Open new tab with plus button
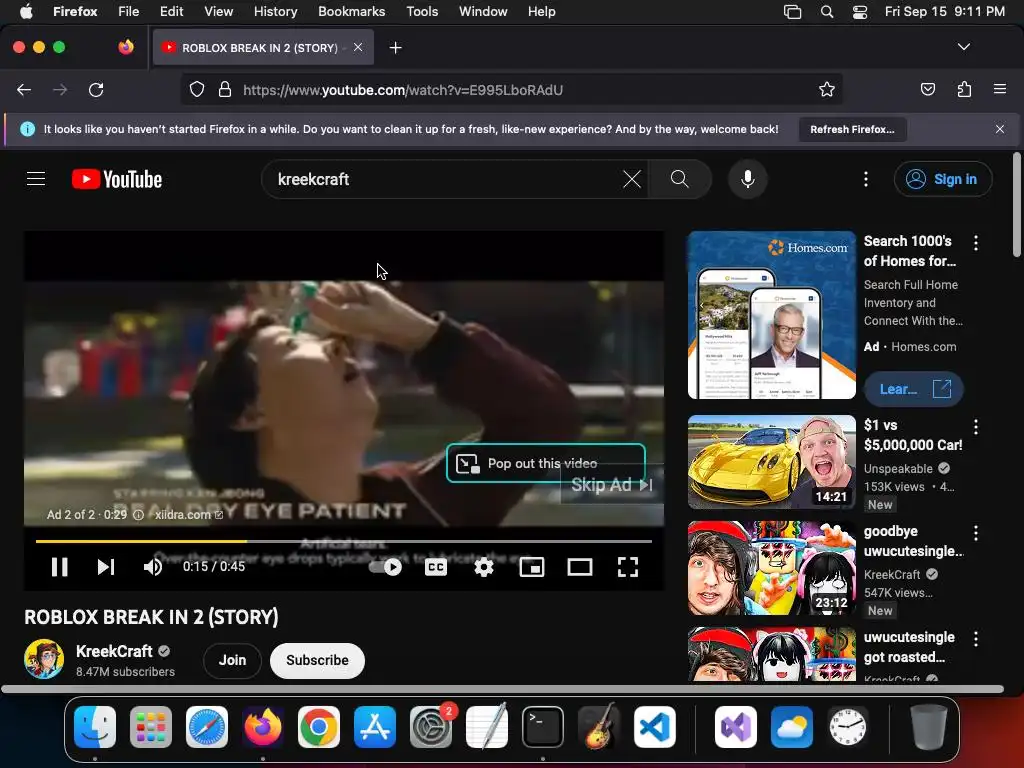Screen dimensions: 1024x768 pos(395,48)
